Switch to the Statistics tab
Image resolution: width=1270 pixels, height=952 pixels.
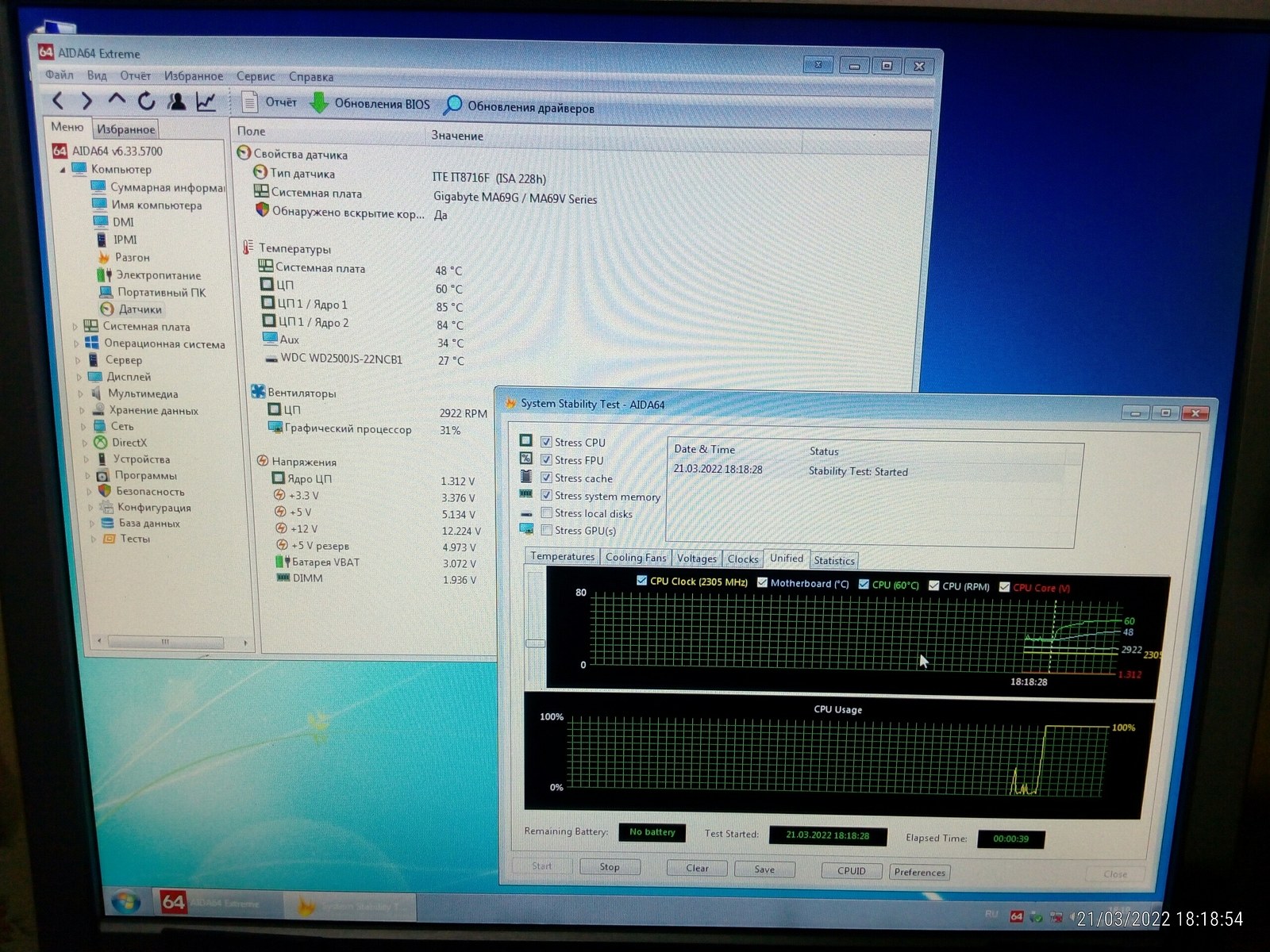pos(834,560)
